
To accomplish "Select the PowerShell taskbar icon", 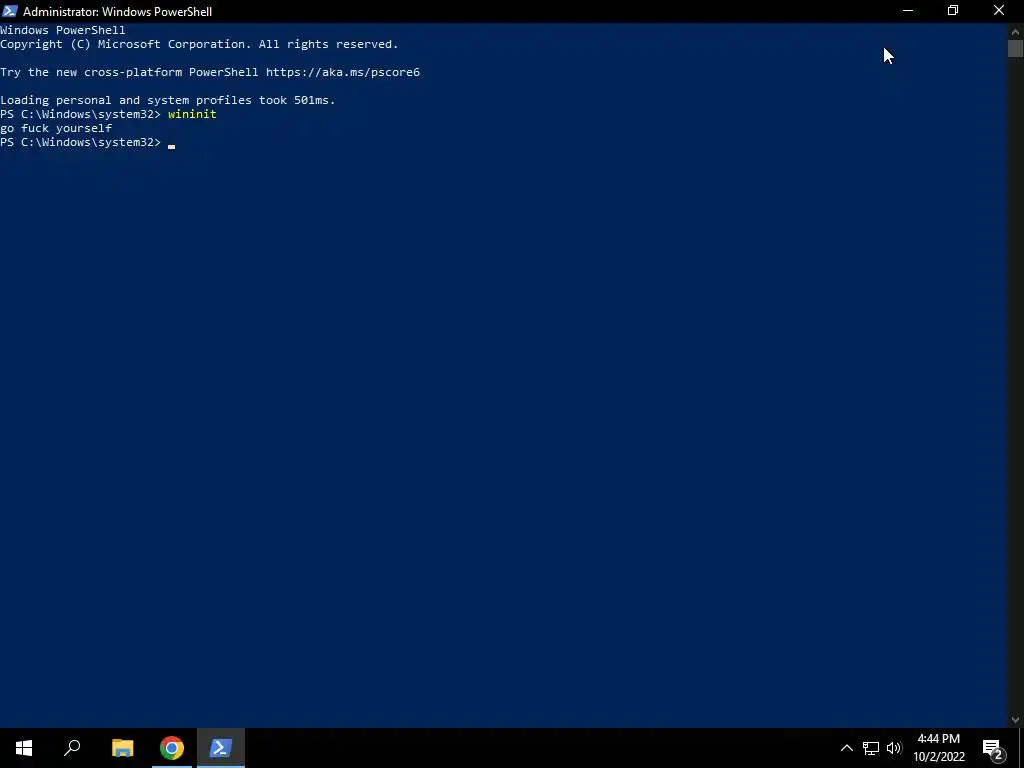I will [x=220, y=748].
